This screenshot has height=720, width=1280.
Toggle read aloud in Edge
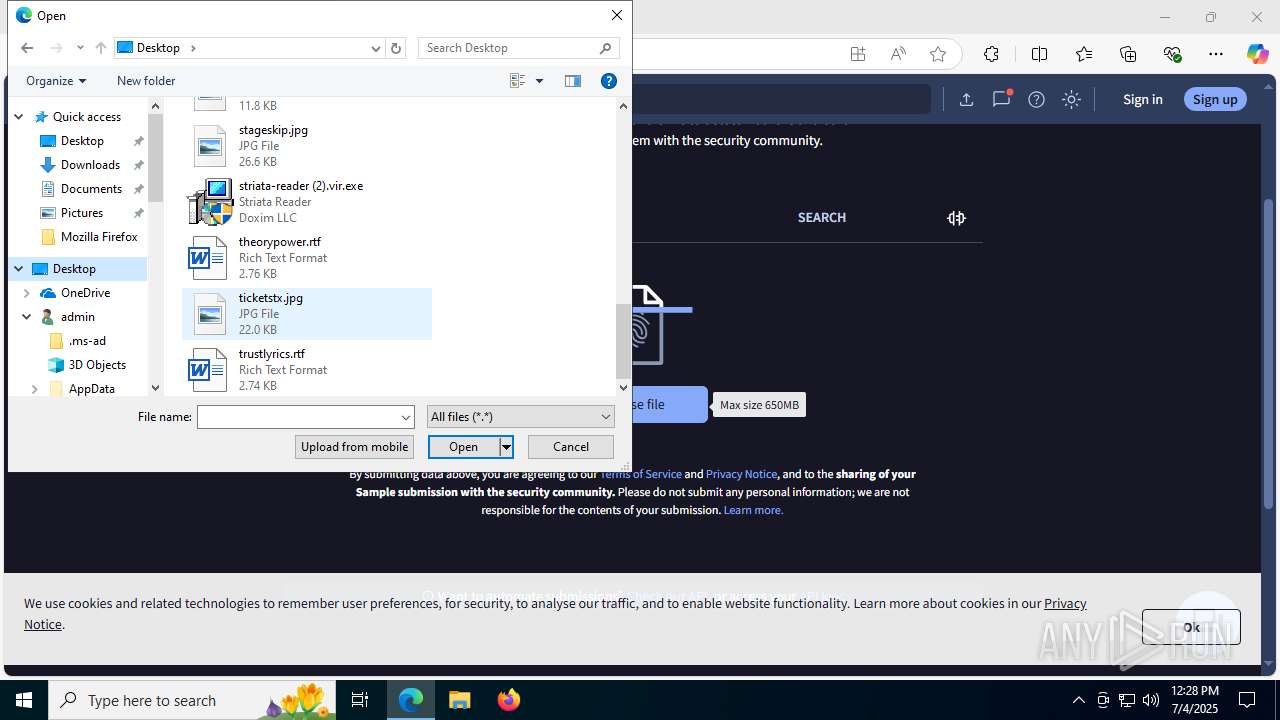(x=898, y=54)
